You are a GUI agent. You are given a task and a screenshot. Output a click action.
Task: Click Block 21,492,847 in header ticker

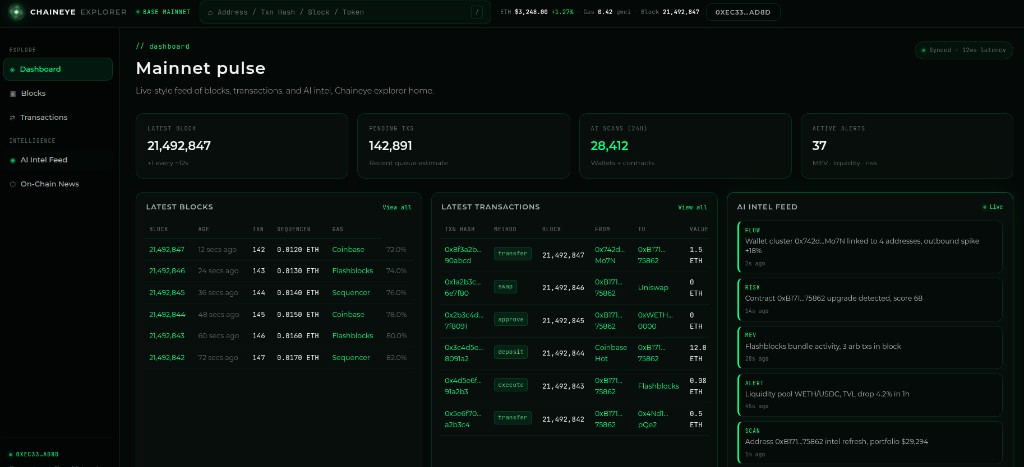670,12
